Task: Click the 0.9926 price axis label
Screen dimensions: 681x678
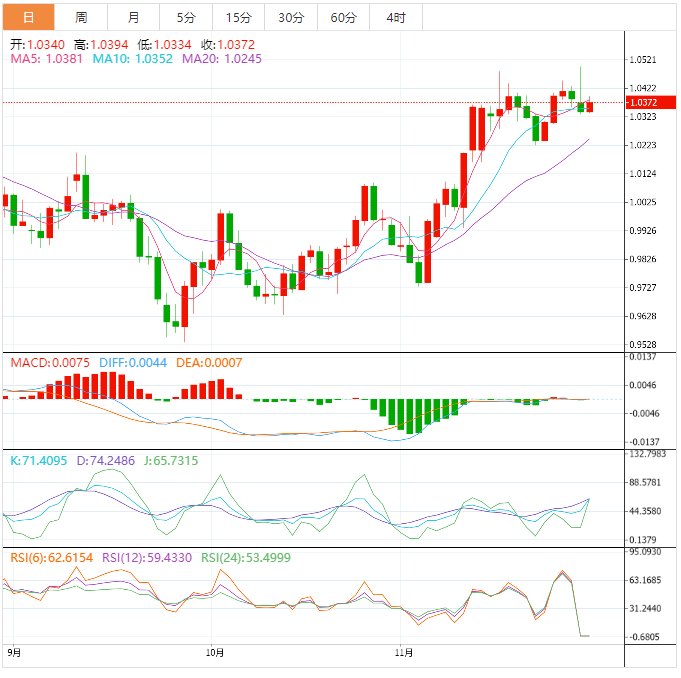Action: click(643, 231)
